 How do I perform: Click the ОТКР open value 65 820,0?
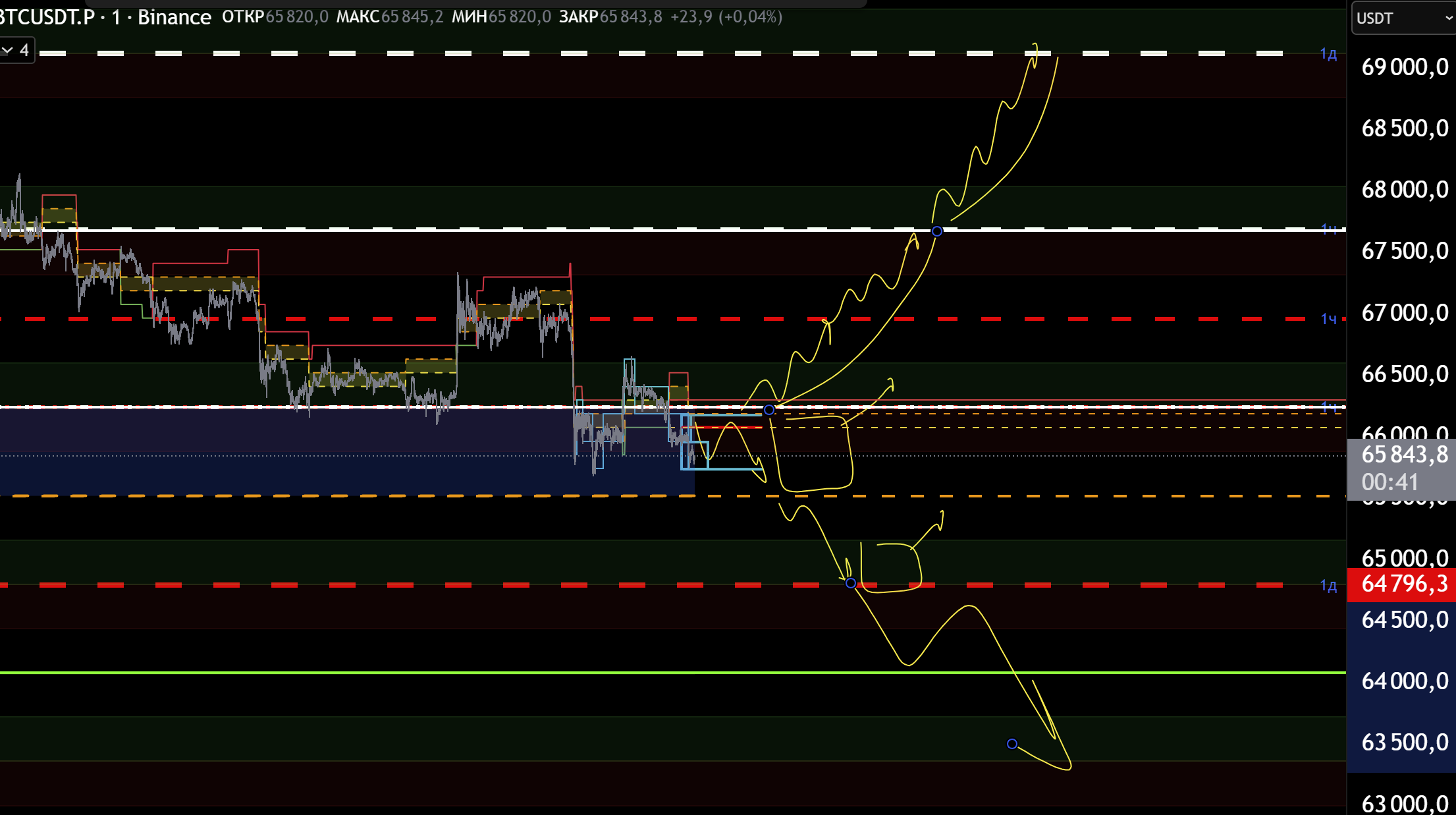coord(296,17)
